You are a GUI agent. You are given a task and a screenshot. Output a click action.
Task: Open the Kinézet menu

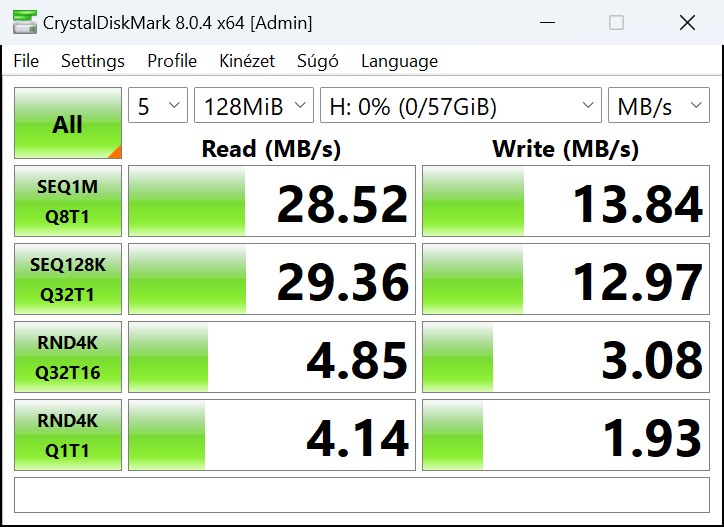[247, 61]
